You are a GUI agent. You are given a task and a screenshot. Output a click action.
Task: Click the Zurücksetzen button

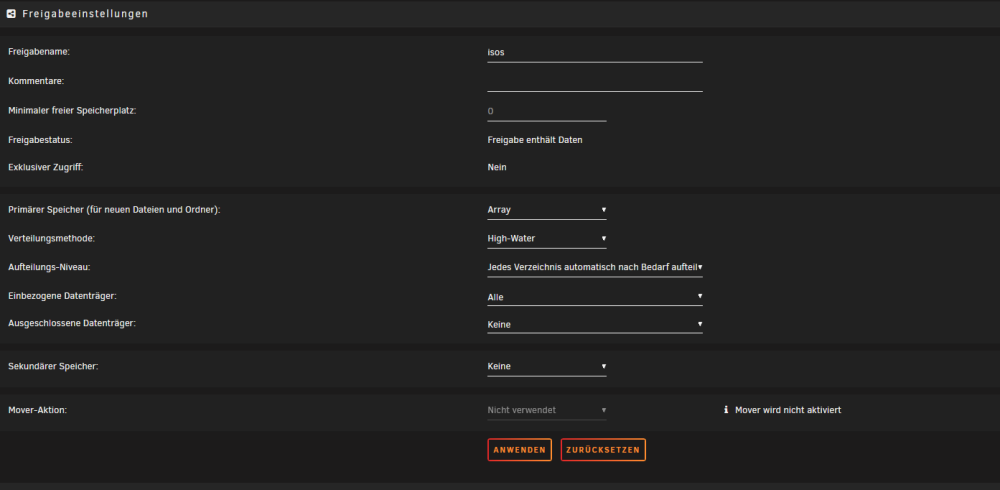point(603,450)
